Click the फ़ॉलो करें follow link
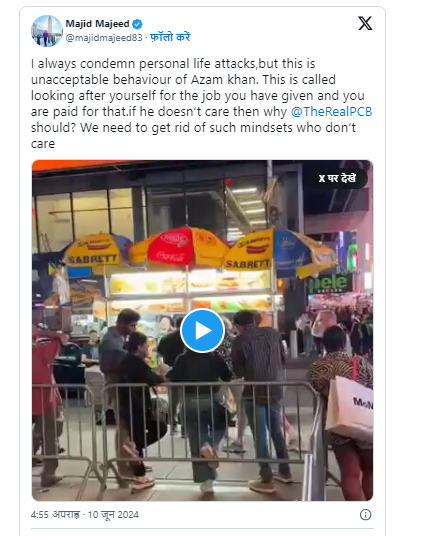 [x=170, y=37]
